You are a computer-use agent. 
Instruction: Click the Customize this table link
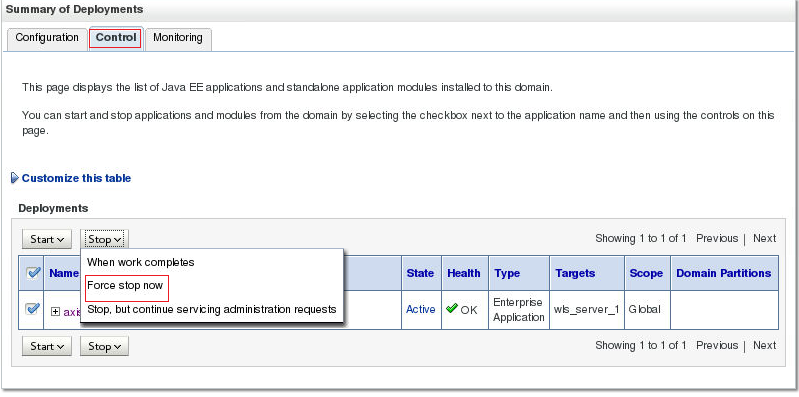coord(76,178)
